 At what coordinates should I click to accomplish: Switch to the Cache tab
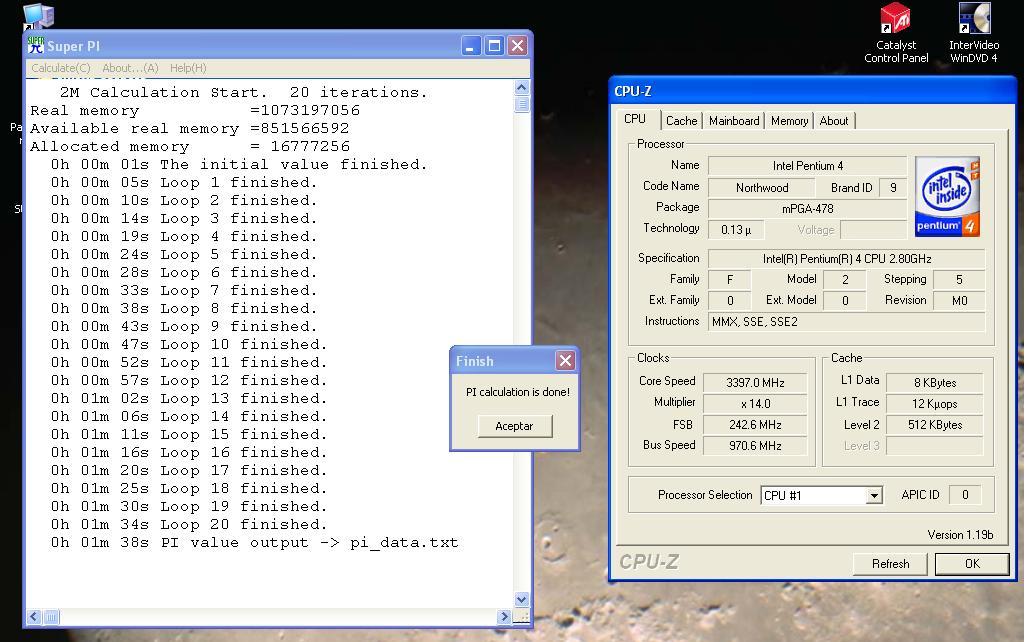681,121
